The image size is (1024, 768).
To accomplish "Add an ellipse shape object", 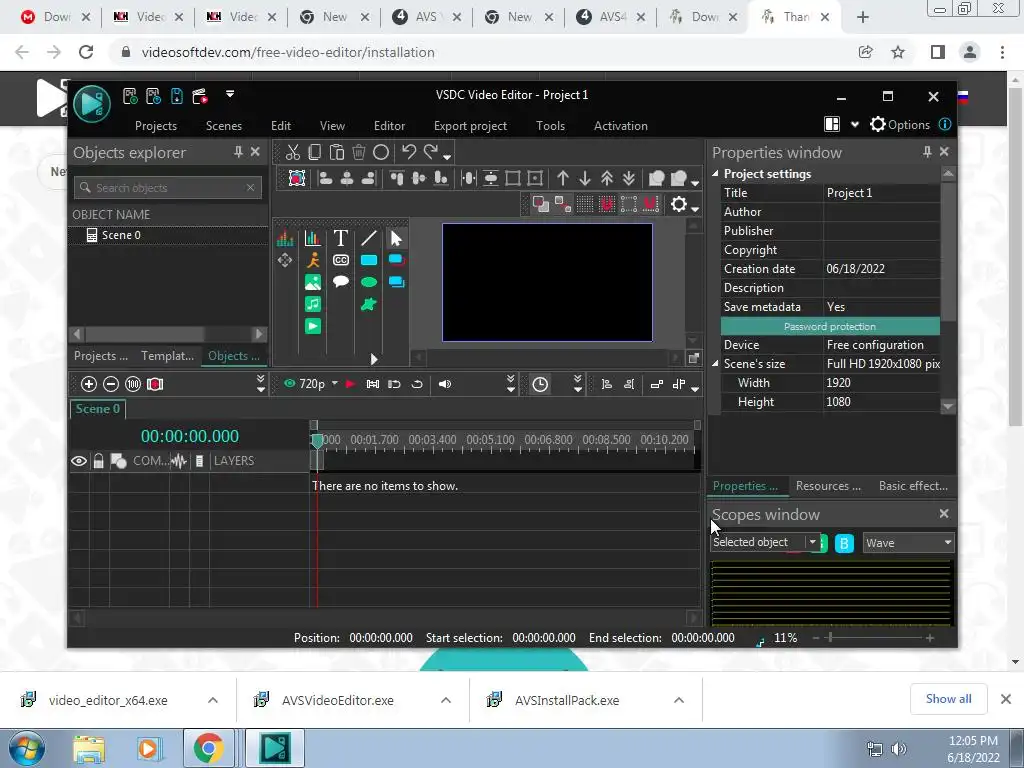I will (x=369, y=282).
